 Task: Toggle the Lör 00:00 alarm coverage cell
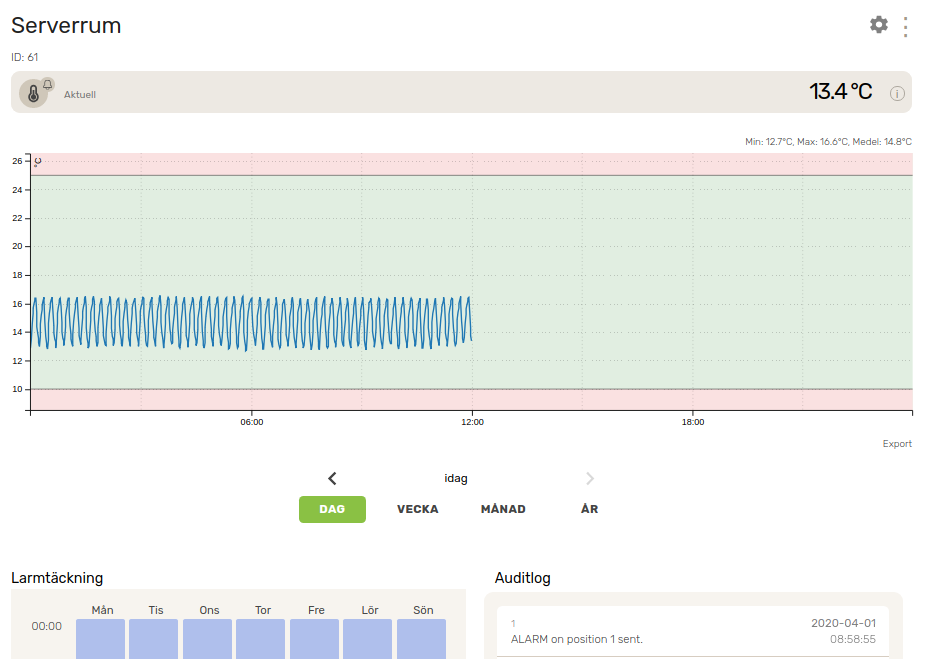tap(367, 638)
